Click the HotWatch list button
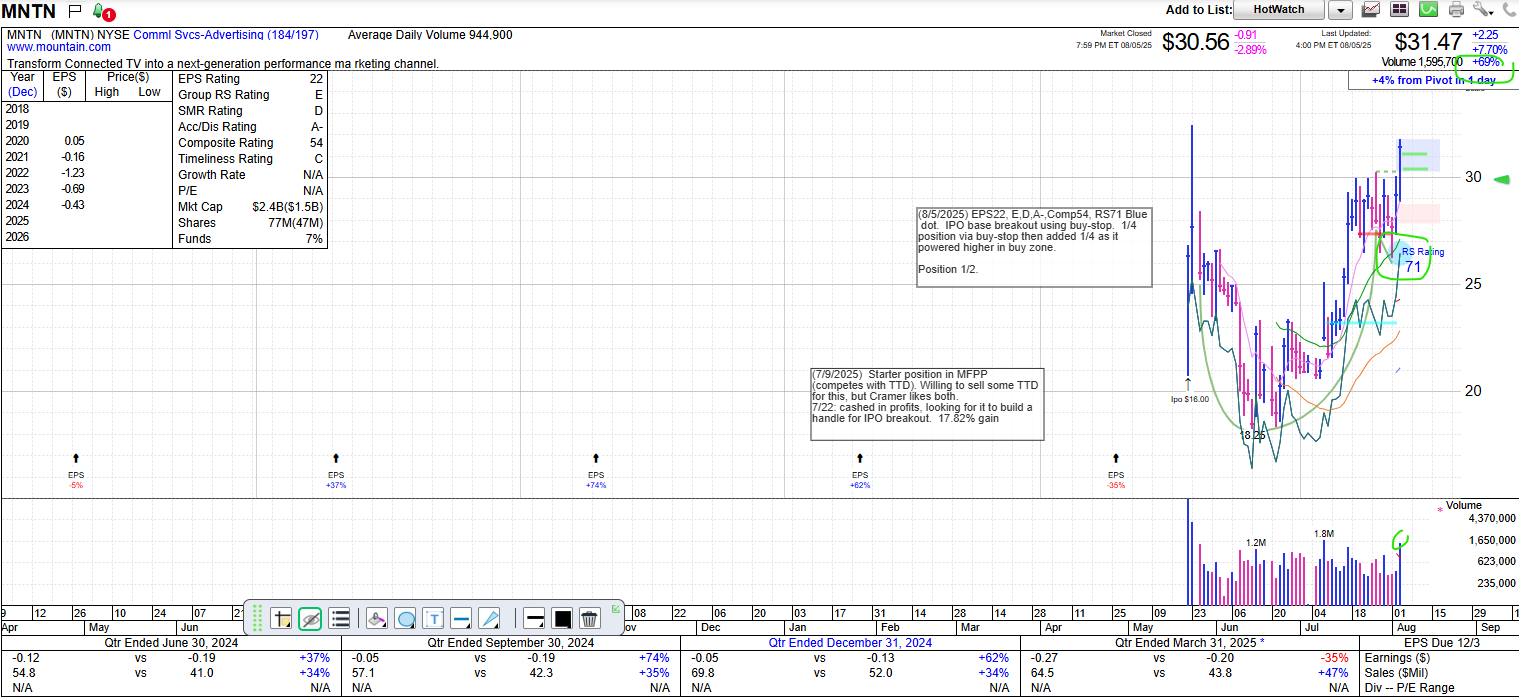Viewport: 1519px width, 700px height. coord(1278,10)
